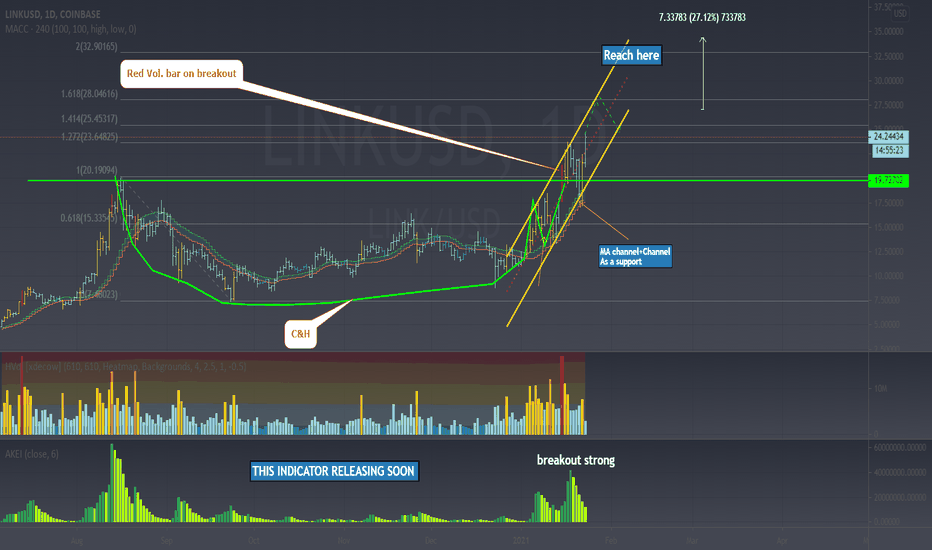The height and width of the screenshot is (550, 932).
Task: Click the 7.33783 (27.12%) price range label
Action: point(702,18)
